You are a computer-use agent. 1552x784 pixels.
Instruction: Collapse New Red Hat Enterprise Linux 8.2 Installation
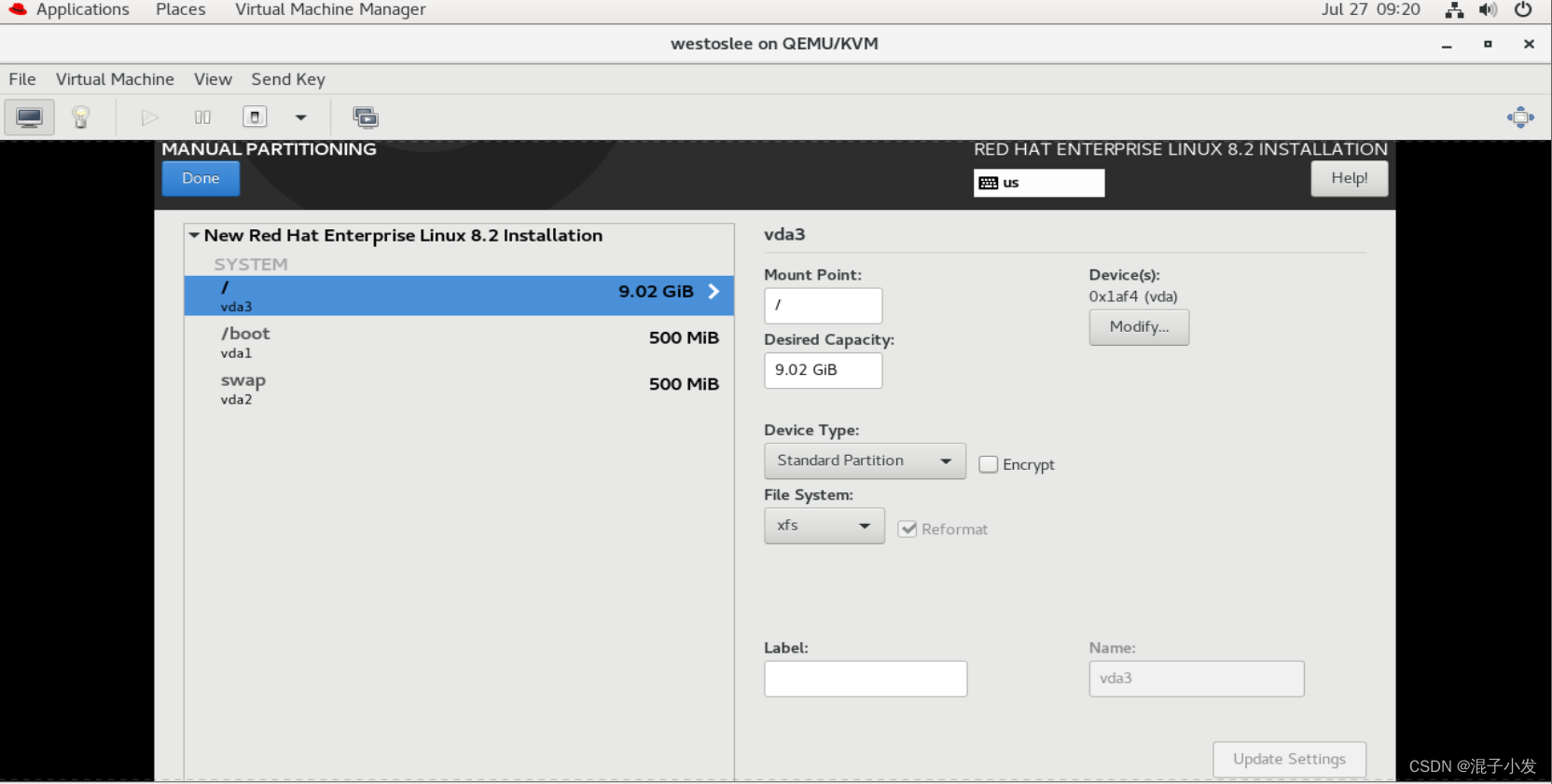pos(194,236)
